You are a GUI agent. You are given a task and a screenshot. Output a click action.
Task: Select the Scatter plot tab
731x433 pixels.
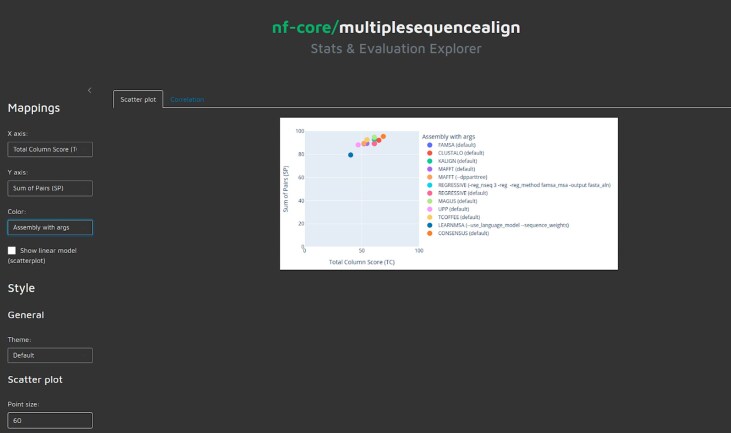[x=138, y=99]
